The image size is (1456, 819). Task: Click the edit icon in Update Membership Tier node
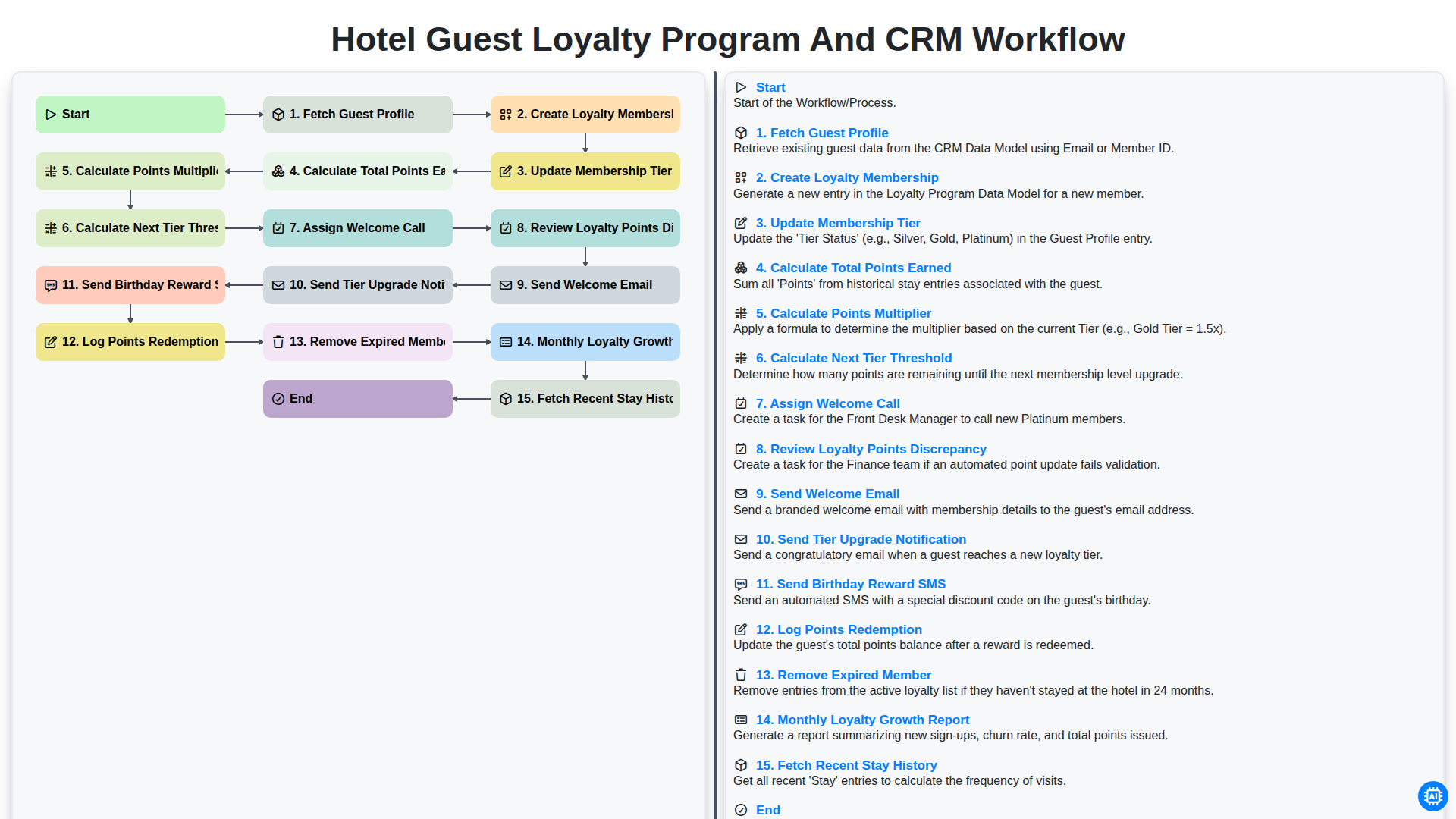[506, 171]
